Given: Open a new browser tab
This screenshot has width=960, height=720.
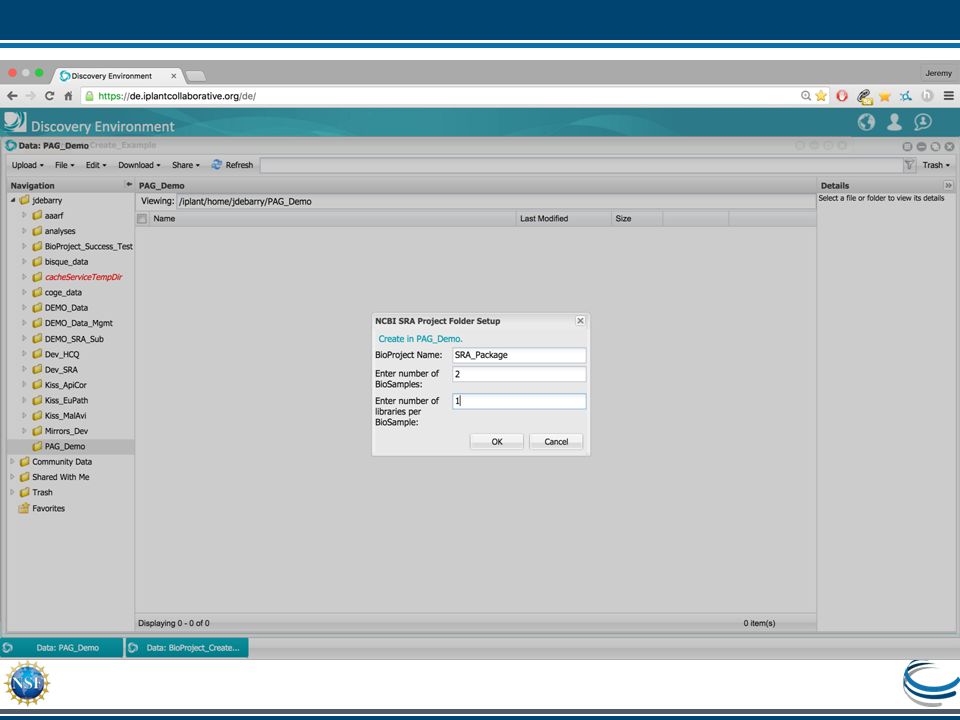Looking at the screenshot, I should tap(195, 76).
